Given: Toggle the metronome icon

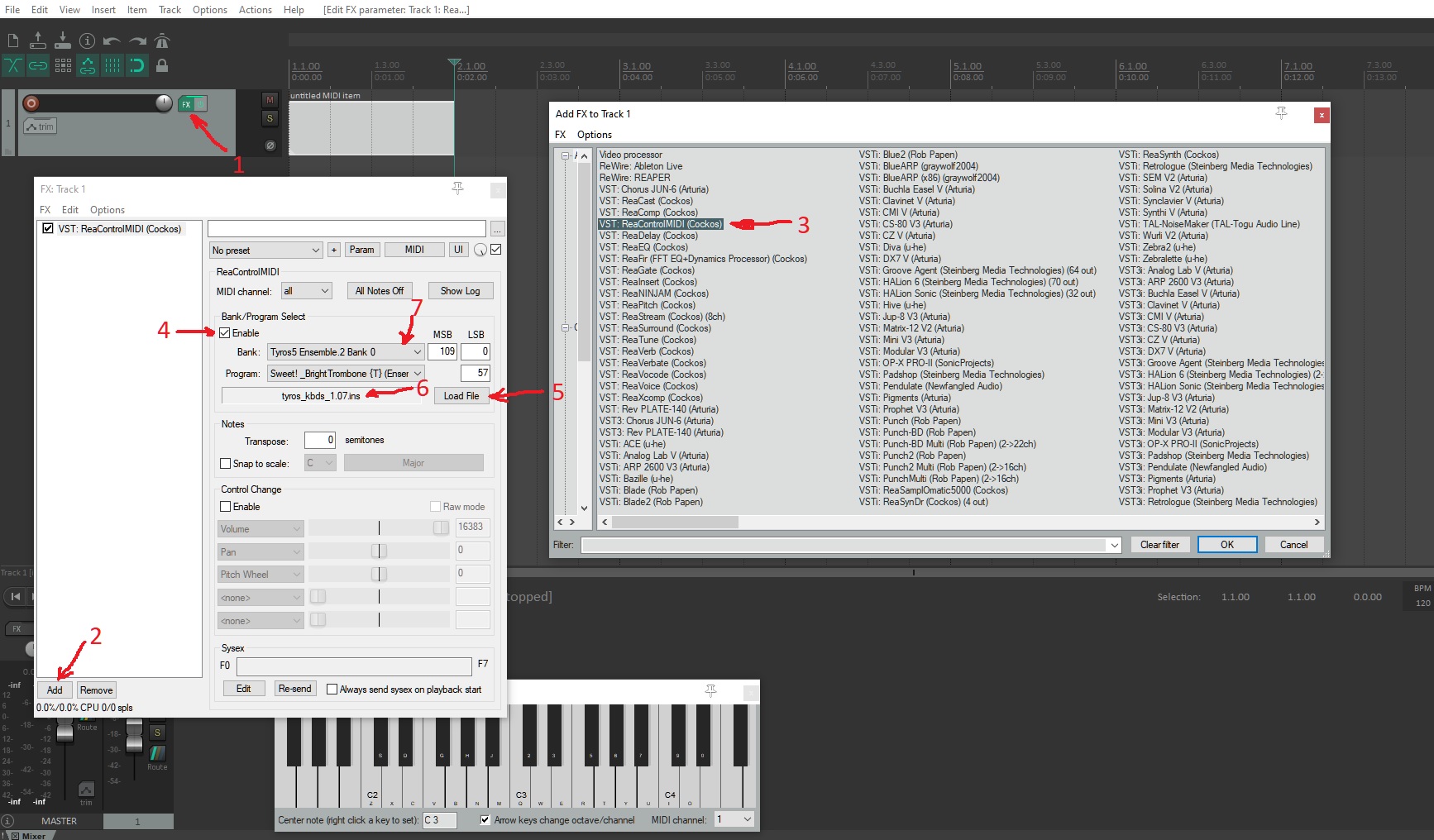Looking at the screenshot, I should pyautogui.click(x=162, y=41).
